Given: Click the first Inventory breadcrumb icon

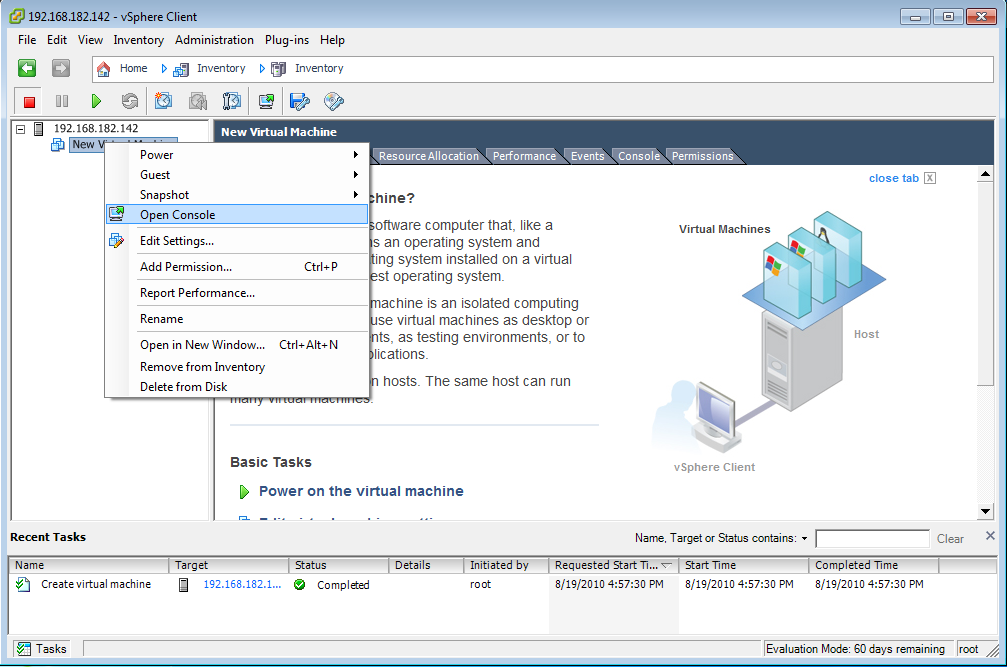Looking at the screenshot, I should tap(181, 69).
